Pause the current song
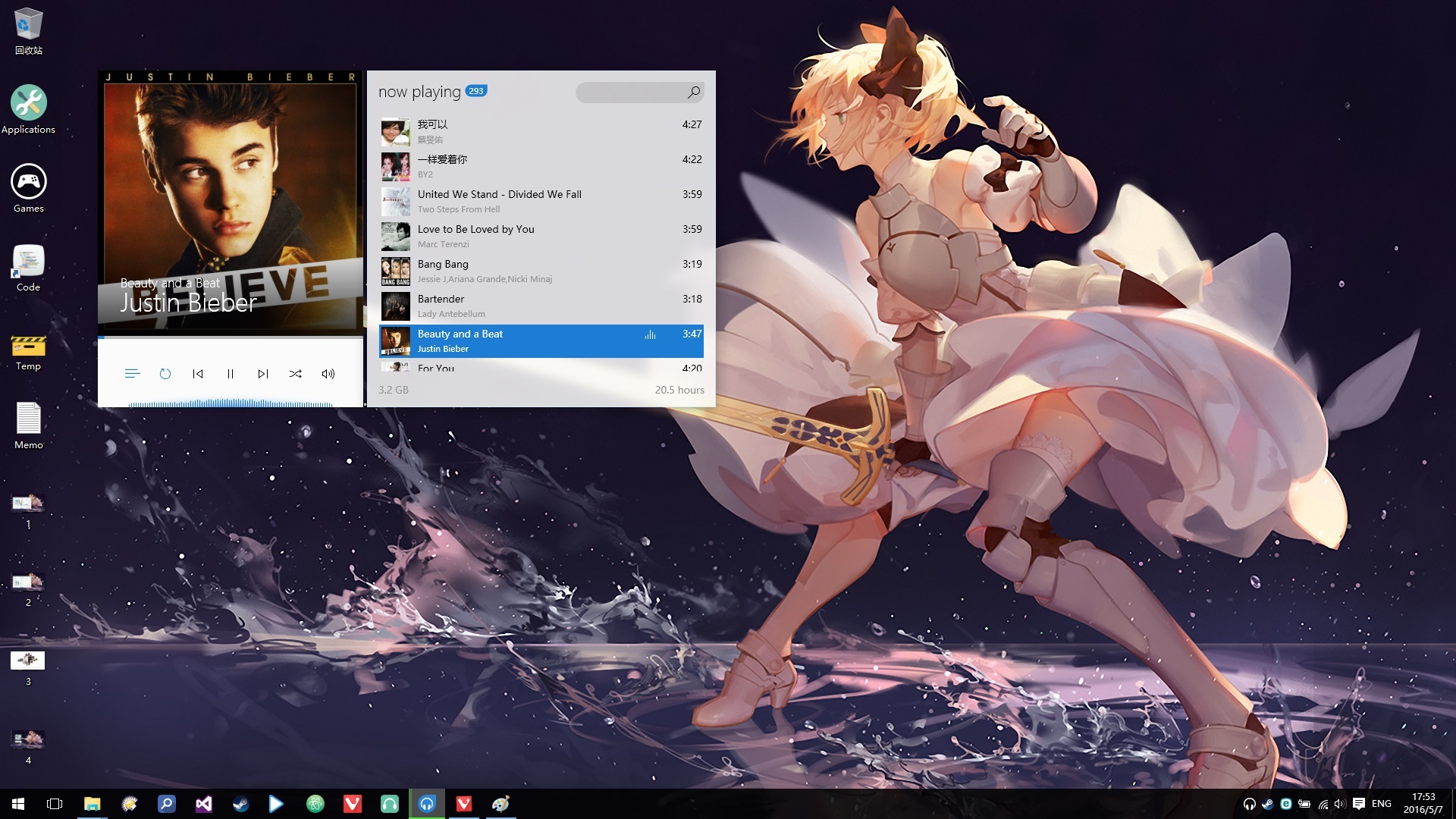 [x=231, y=374]
